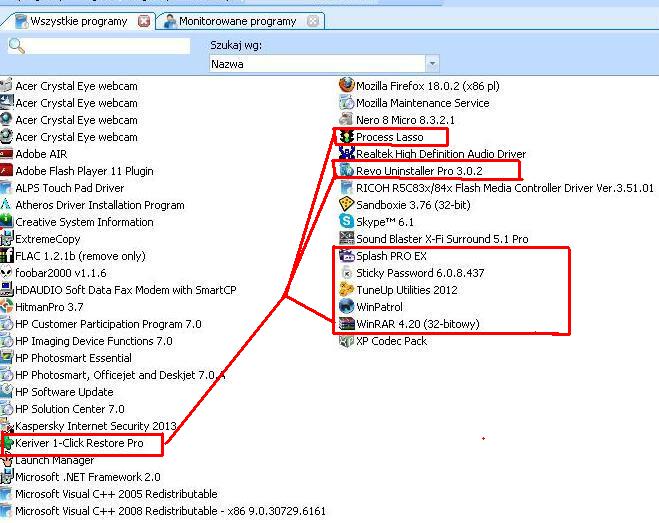Select the Nero 8 Micro icon
The image size is (659, 523).
pyautogui.click(x=346, y=119)
